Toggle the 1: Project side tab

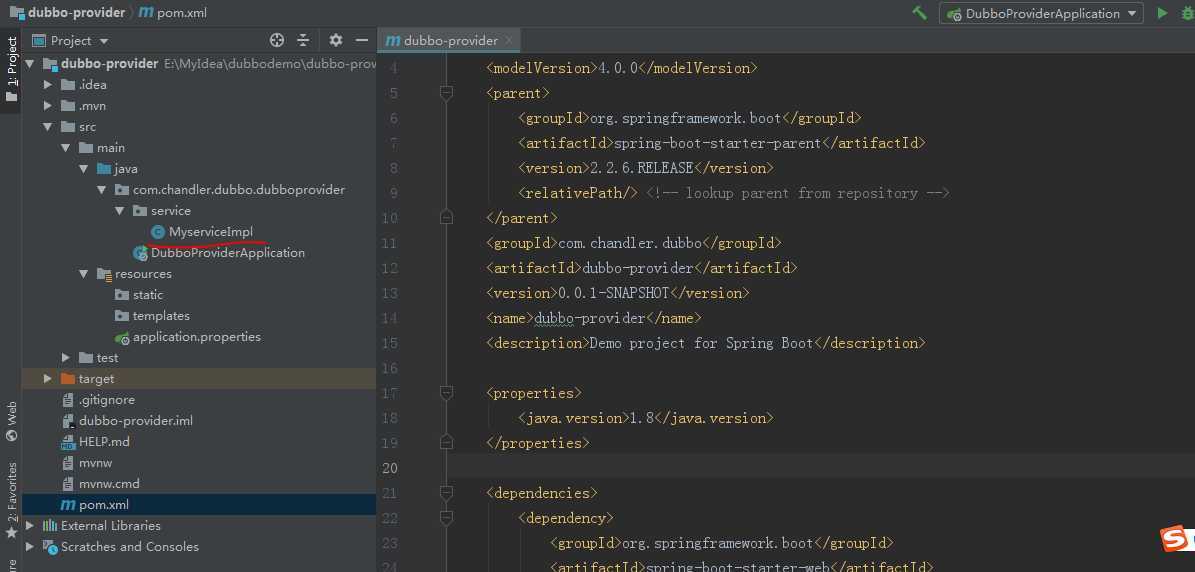click(11, 69)
